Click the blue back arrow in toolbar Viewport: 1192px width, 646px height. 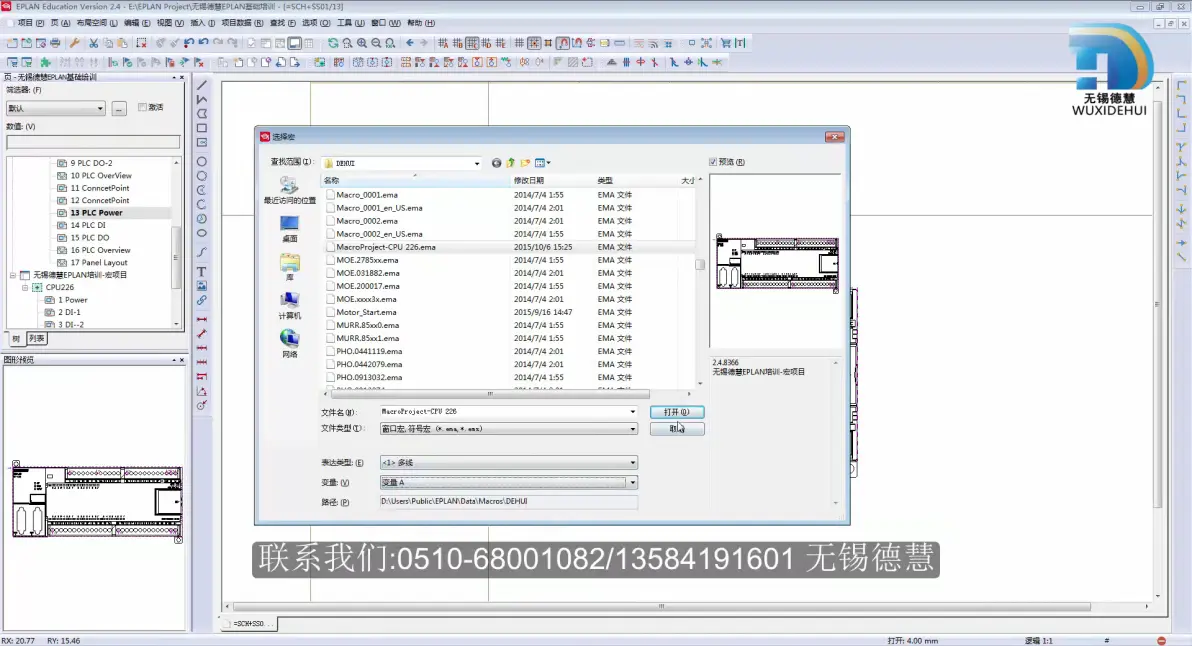pyautogui.click(x=410, y=43)
